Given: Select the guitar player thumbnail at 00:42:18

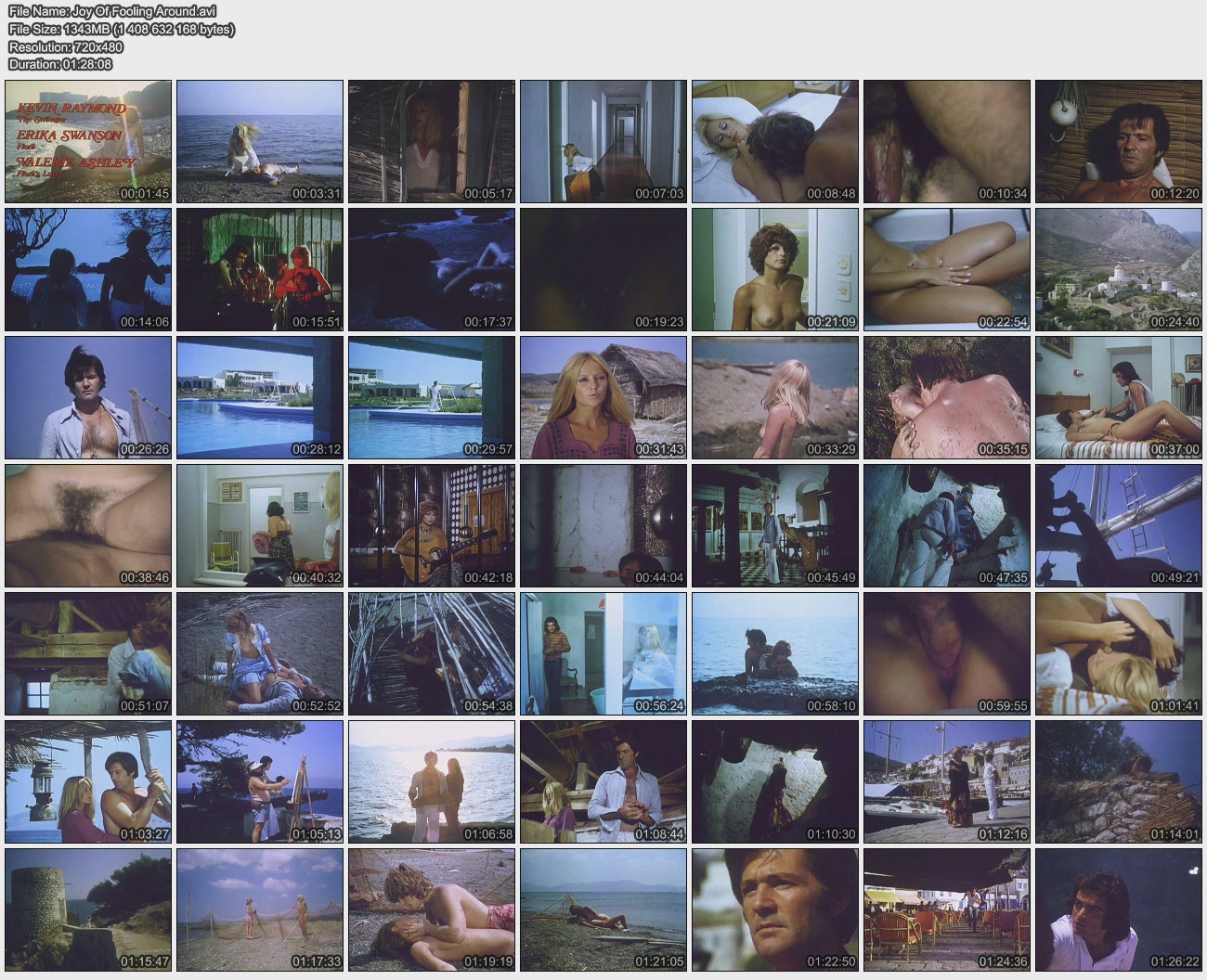Looking at the screenshot, I should coord(432,525).
